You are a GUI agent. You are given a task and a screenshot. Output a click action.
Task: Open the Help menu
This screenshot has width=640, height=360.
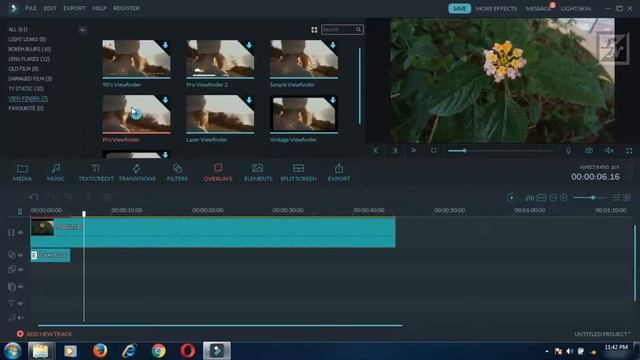click(99, 8)
